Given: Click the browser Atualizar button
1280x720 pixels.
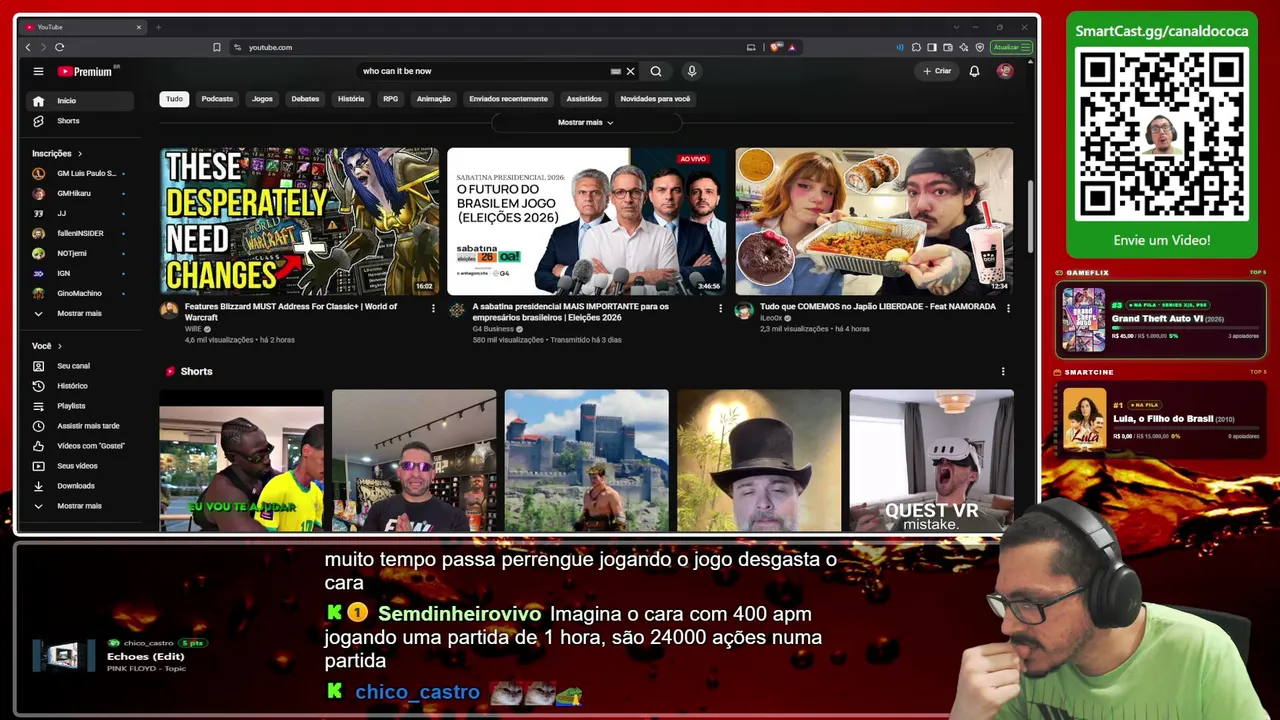Looking at the screenshot, I should point(1011,47).
